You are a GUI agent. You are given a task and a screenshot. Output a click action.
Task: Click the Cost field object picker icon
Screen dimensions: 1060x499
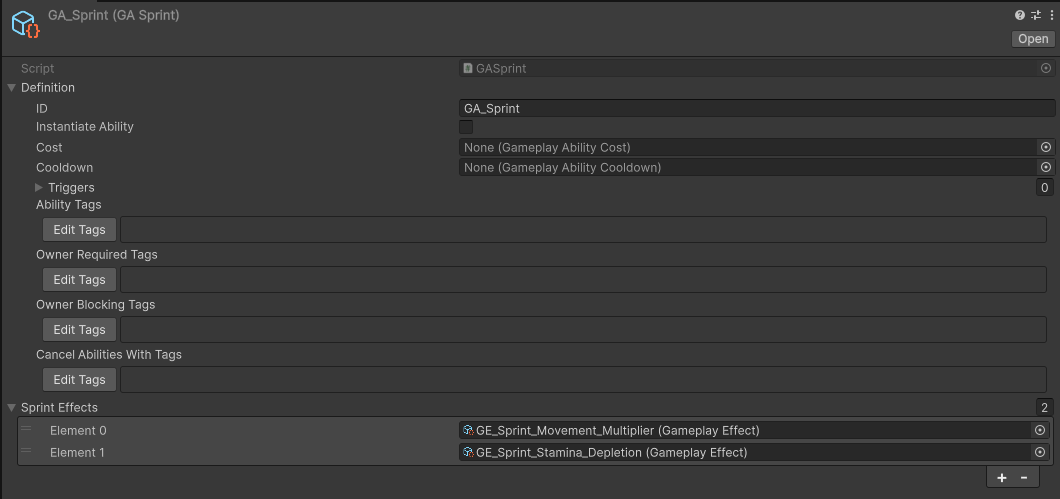click(x=1046, y=147)
